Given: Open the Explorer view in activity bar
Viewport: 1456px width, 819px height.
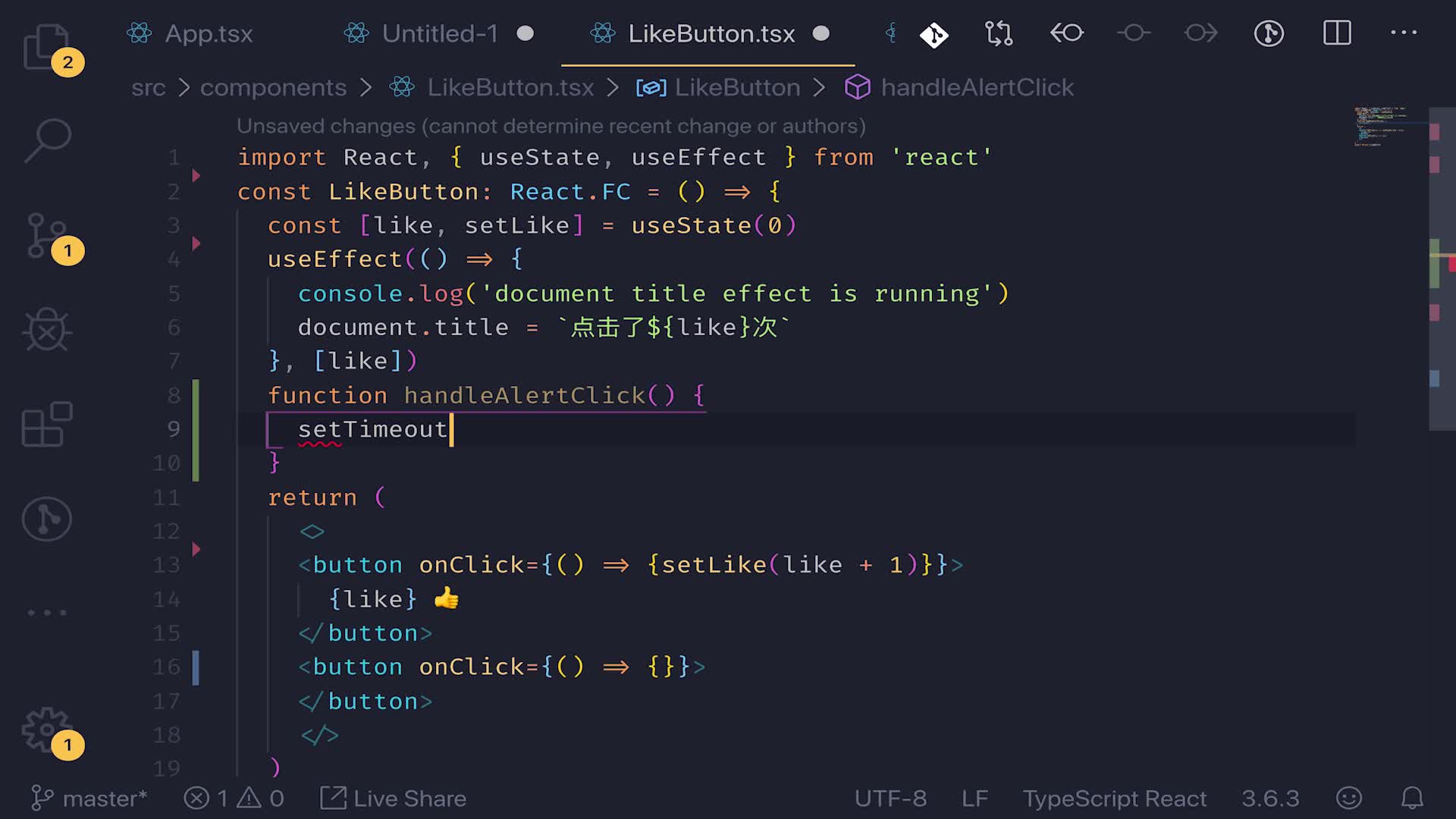Looking at the screenshot, I should [47, 47].
